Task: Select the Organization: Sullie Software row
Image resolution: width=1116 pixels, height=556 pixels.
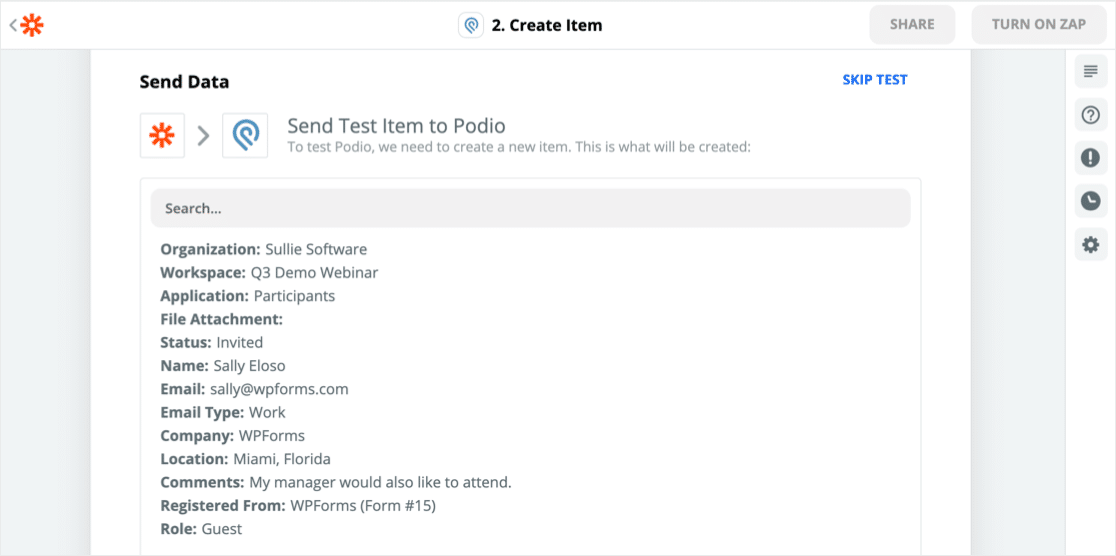Action: pos(264,249)
